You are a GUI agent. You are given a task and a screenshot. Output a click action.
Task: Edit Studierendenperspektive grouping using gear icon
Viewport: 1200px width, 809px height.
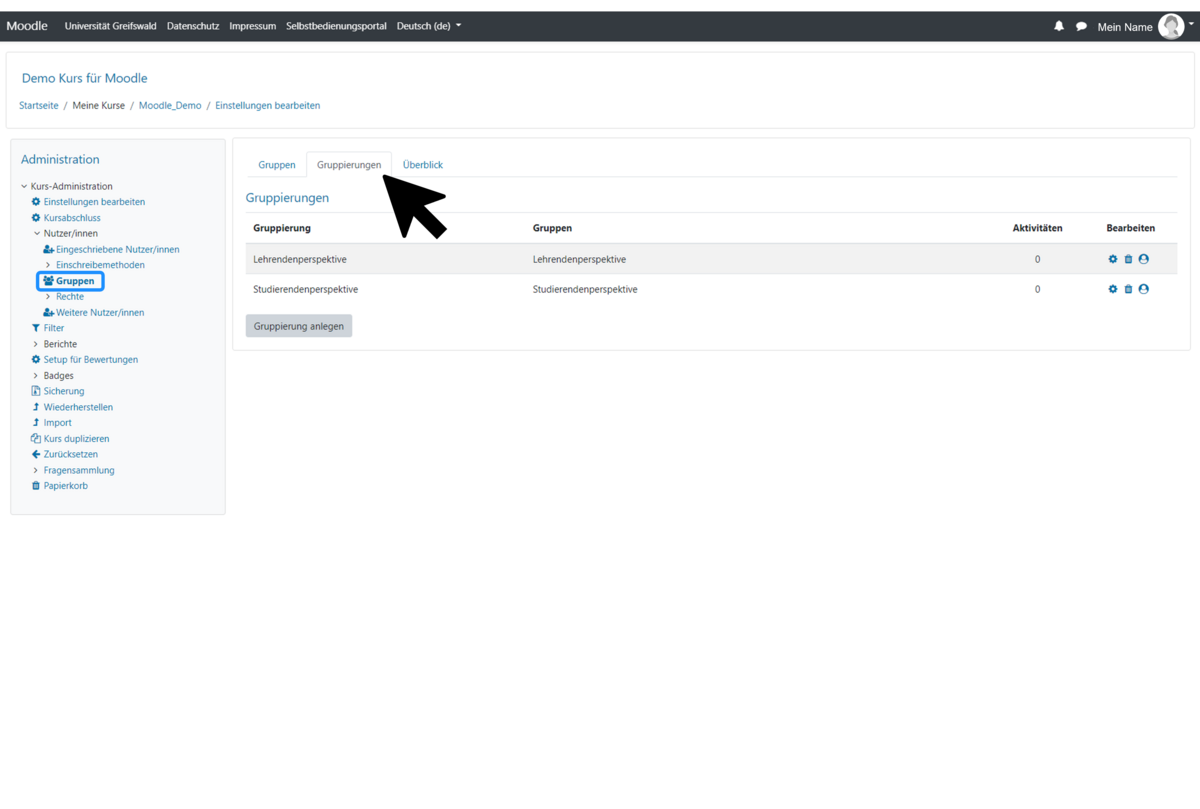click(1112, 289)
